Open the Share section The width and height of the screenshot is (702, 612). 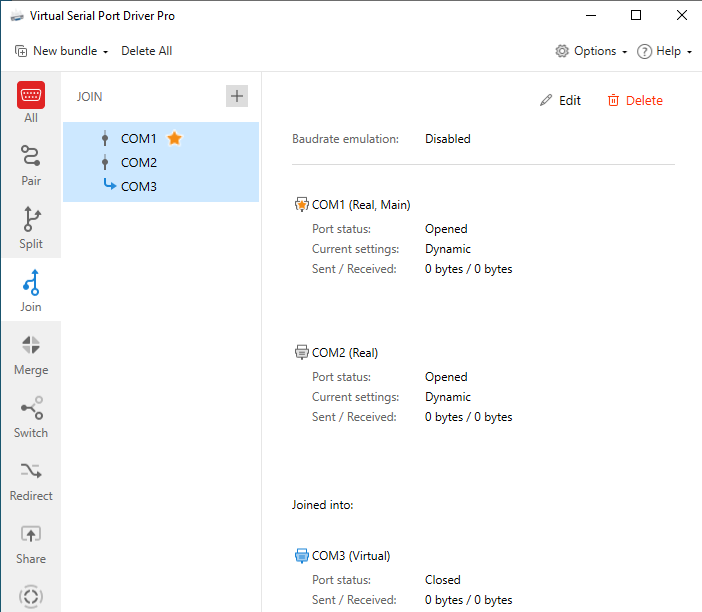(31, 543)
